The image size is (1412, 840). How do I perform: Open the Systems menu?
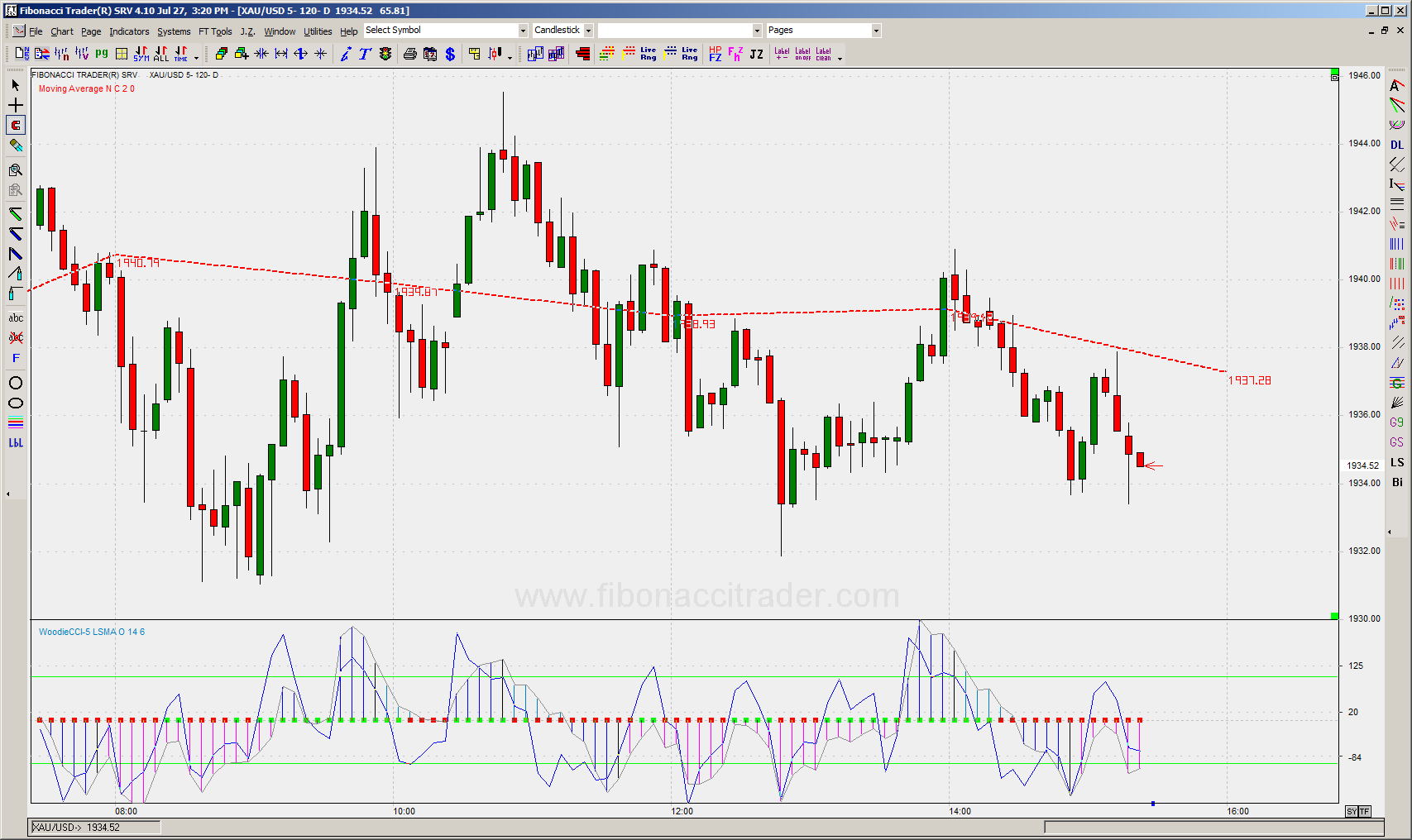click(174, 31)
